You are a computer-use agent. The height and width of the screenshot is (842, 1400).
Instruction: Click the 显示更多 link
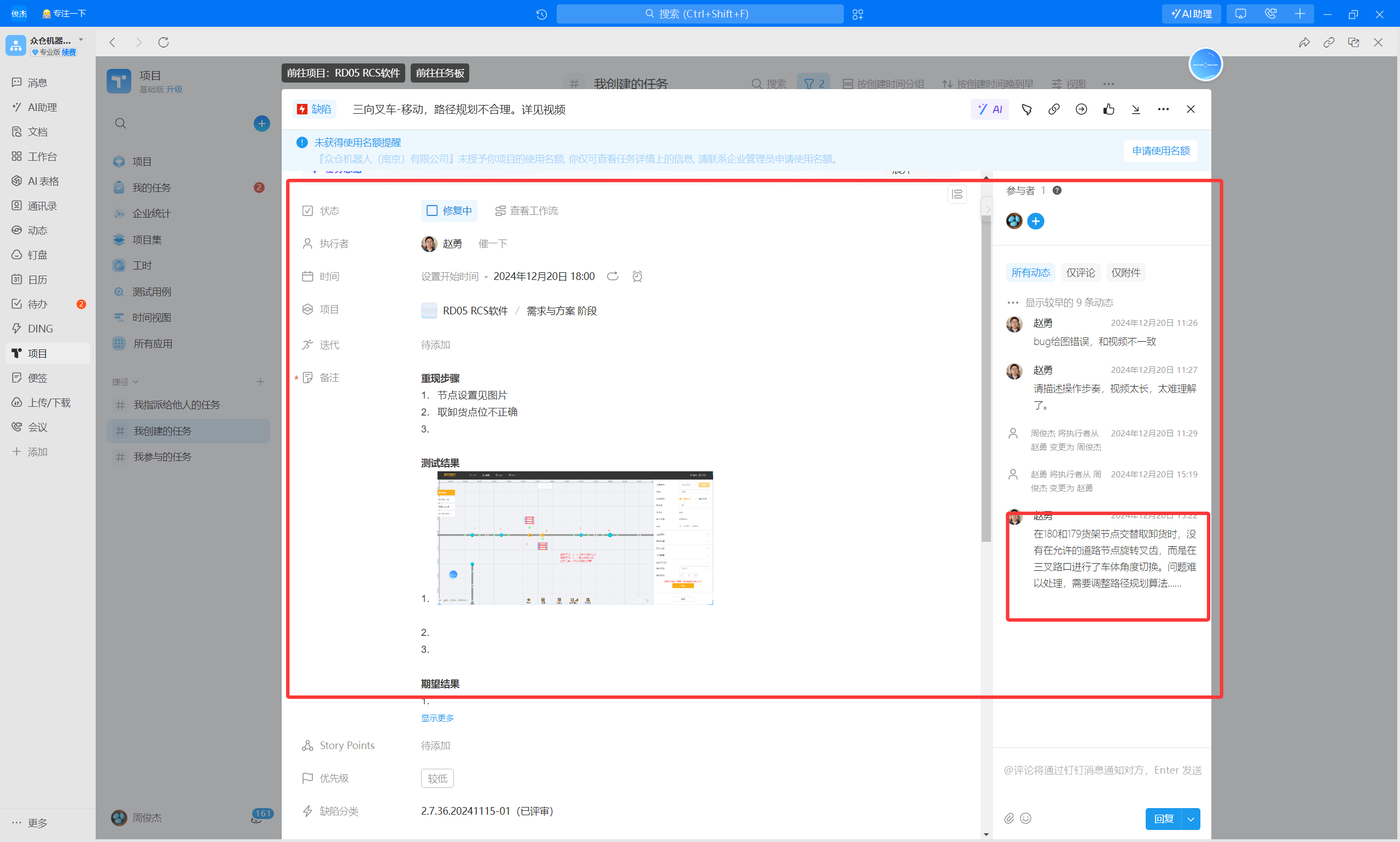click(437, 718)
